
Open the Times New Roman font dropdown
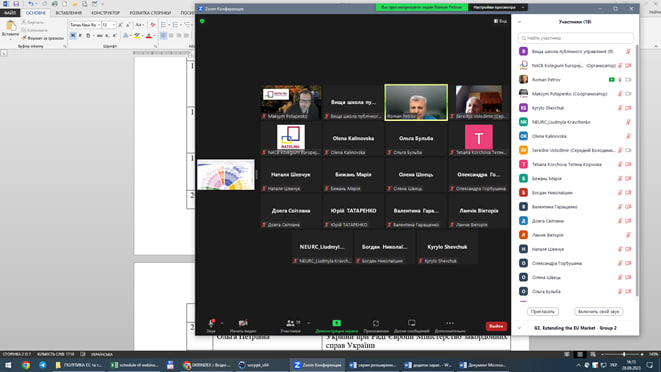(x=85, y=25)
